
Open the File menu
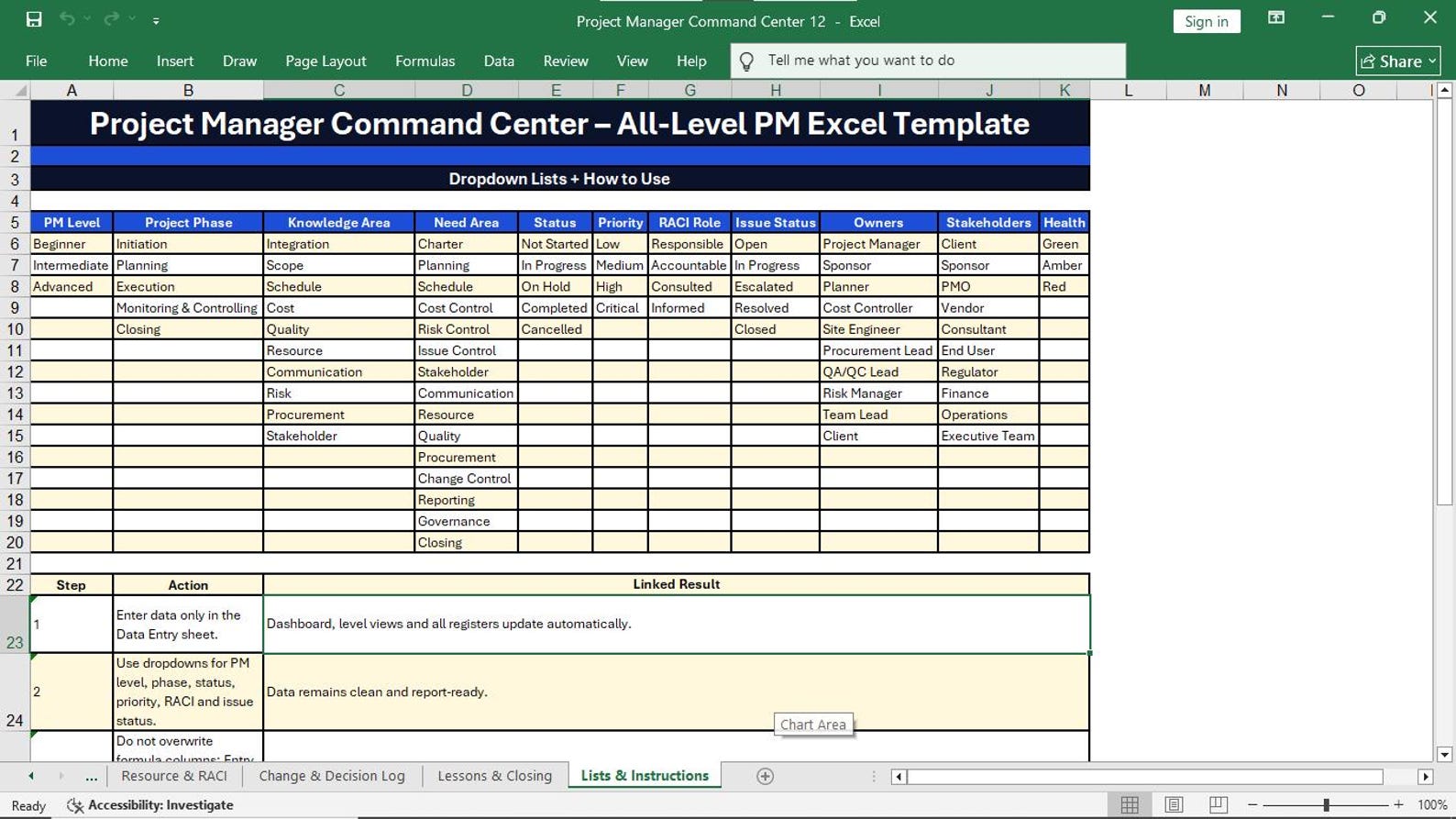(x=37, y=61)
